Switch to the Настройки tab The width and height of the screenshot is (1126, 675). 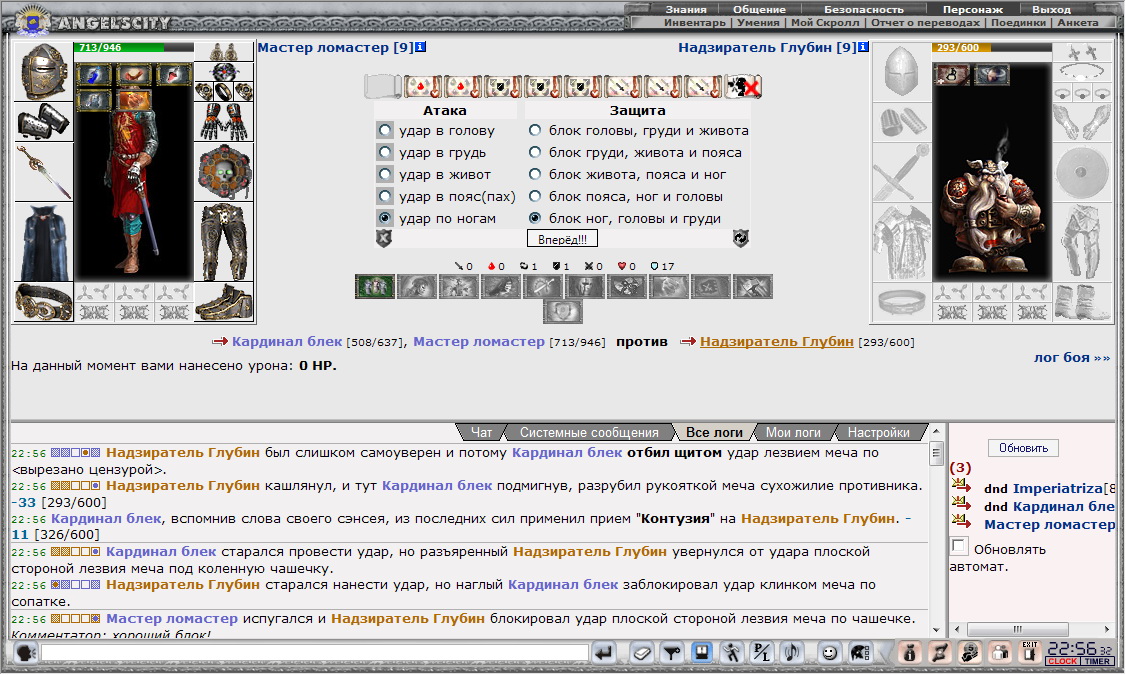tap(878, 432)
